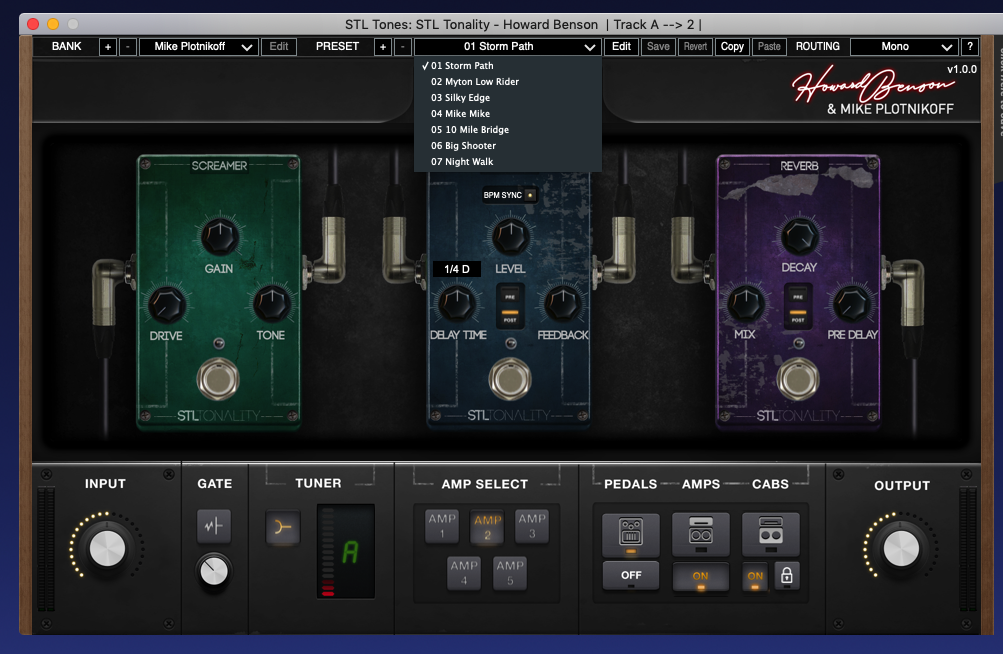This screenshot has width=1003, height=654.
Task: Stomp the Reverb pedal footswitch
Action: pos(798,379)
